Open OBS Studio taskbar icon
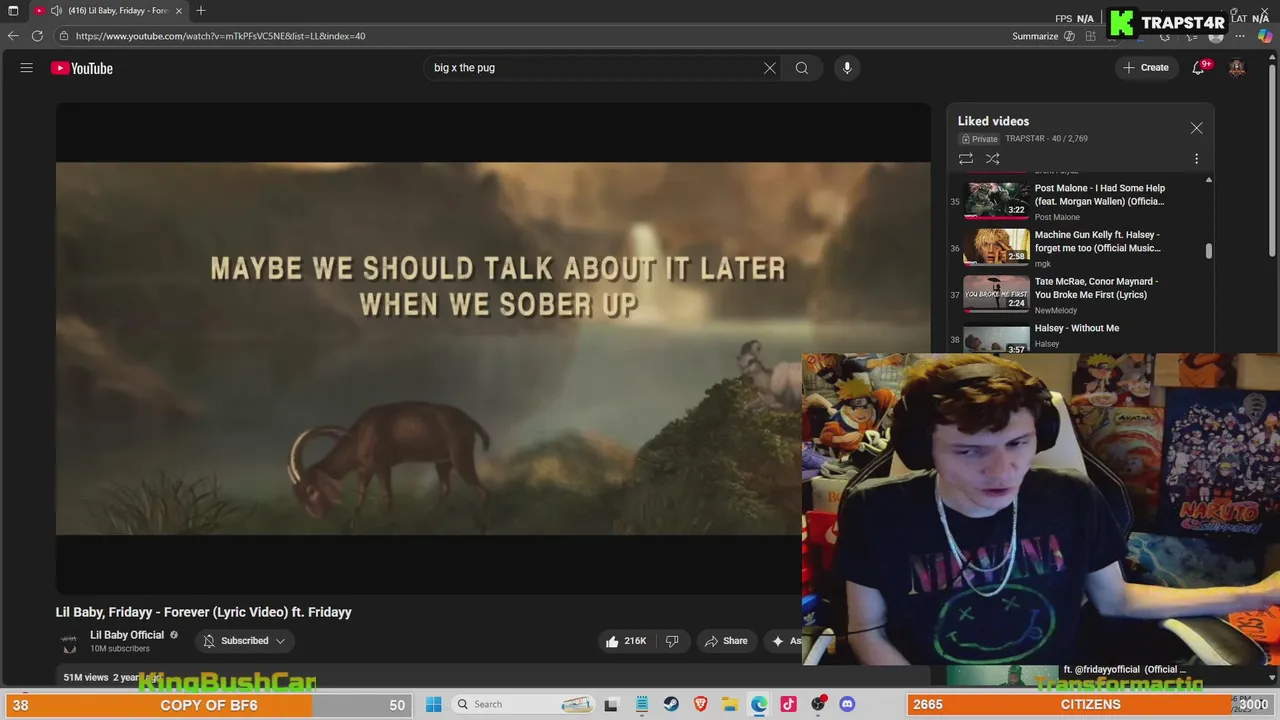 pyautogui.click(x=819, y=704)
